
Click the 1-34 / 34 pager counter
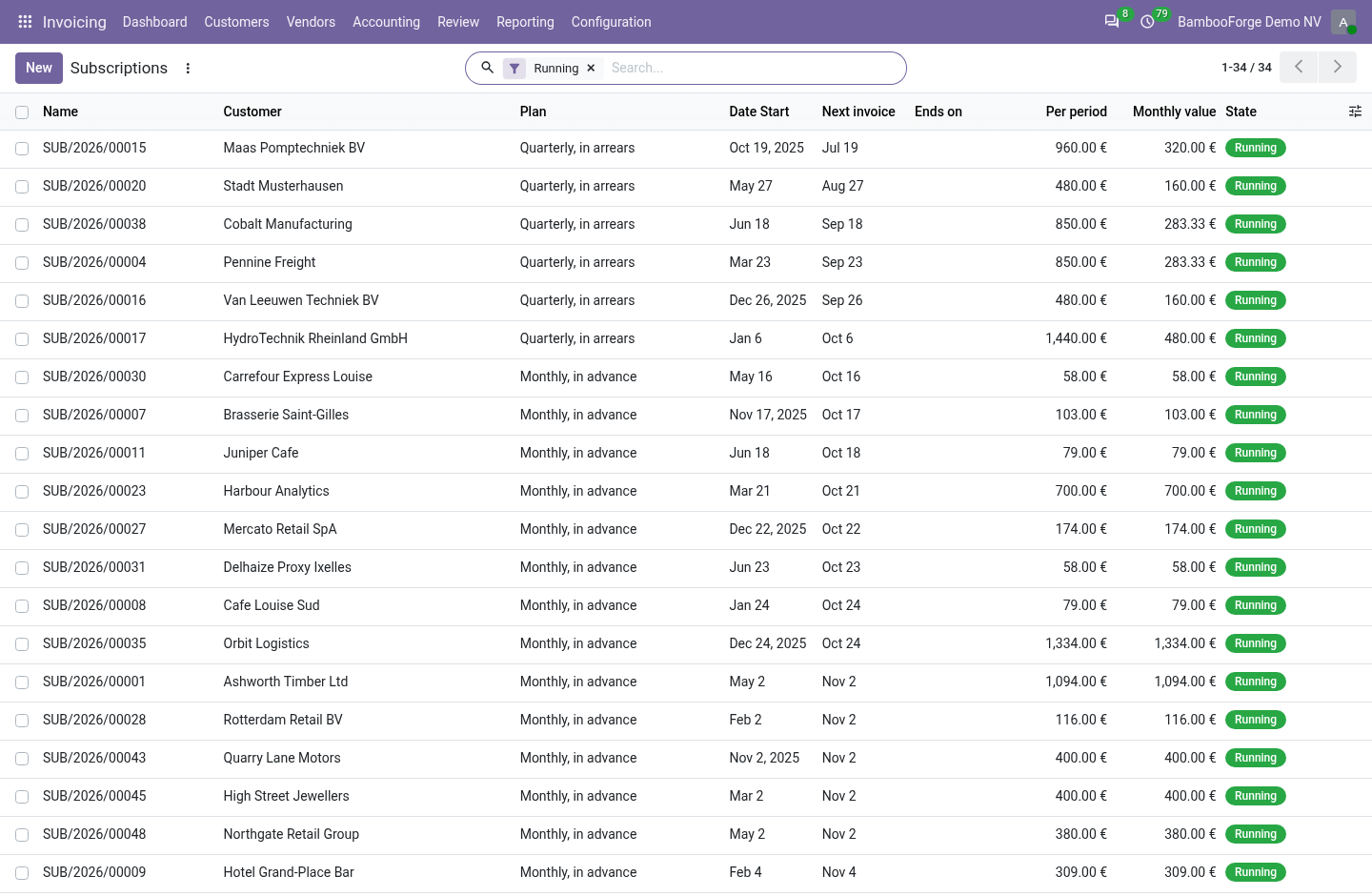click(x=1246, y=68)
